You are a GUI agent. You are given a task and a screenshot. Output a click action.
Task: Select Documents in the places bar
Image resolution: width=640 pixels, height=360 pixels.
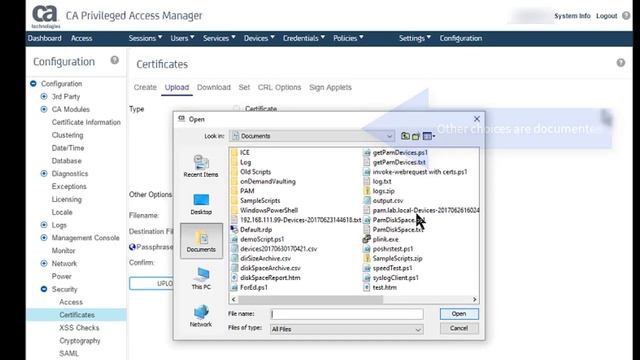(201, 241)
